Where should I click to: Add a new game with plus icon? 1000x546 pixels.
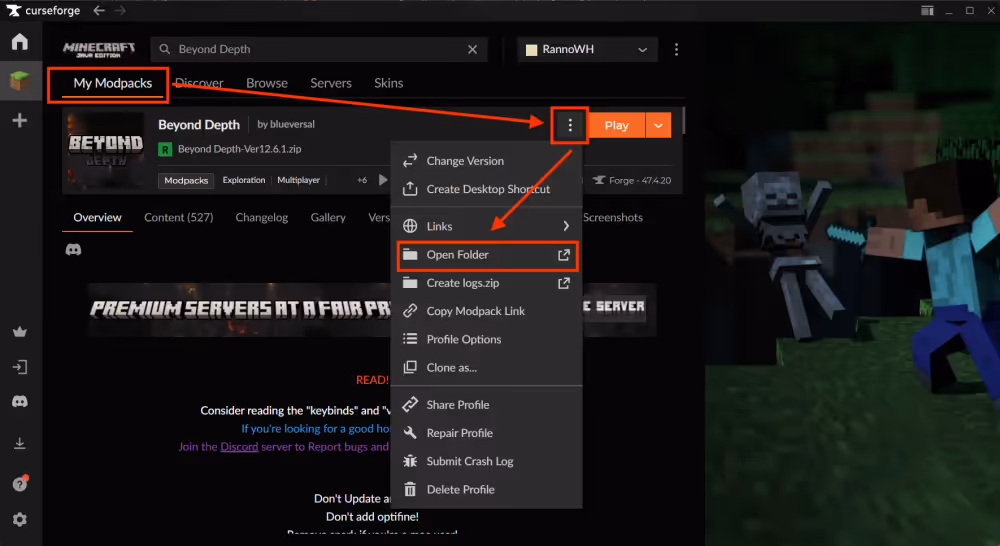[20, 121]
